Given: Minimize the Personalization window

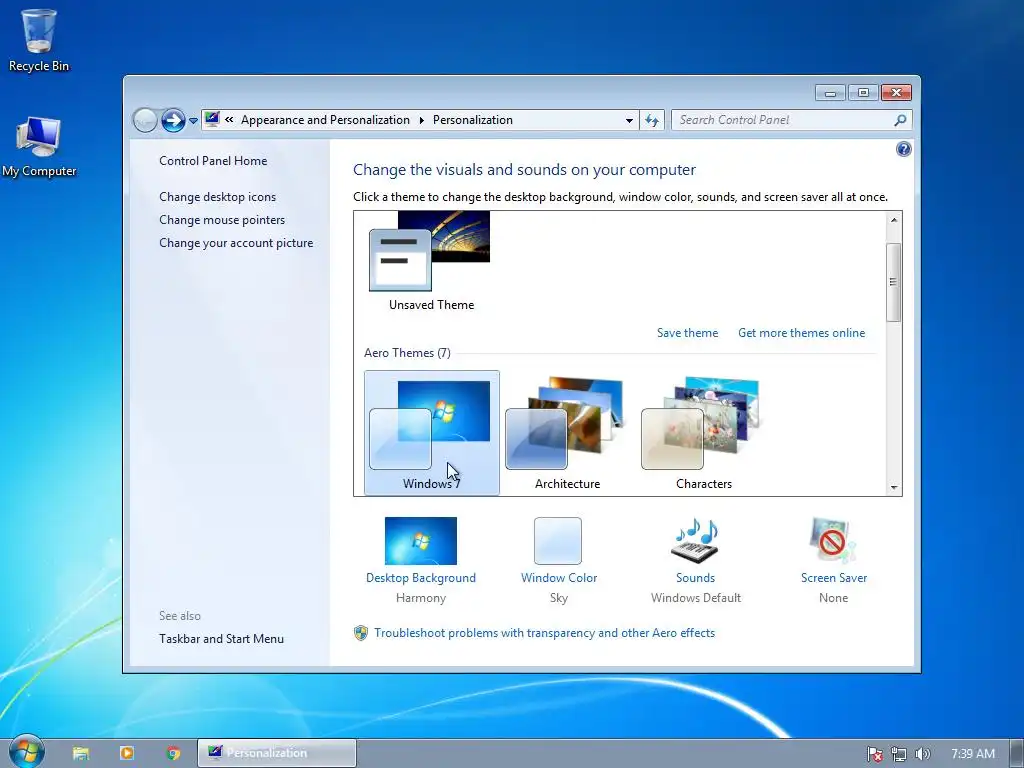Looking at the screenshot, I should tap(830, 93).
